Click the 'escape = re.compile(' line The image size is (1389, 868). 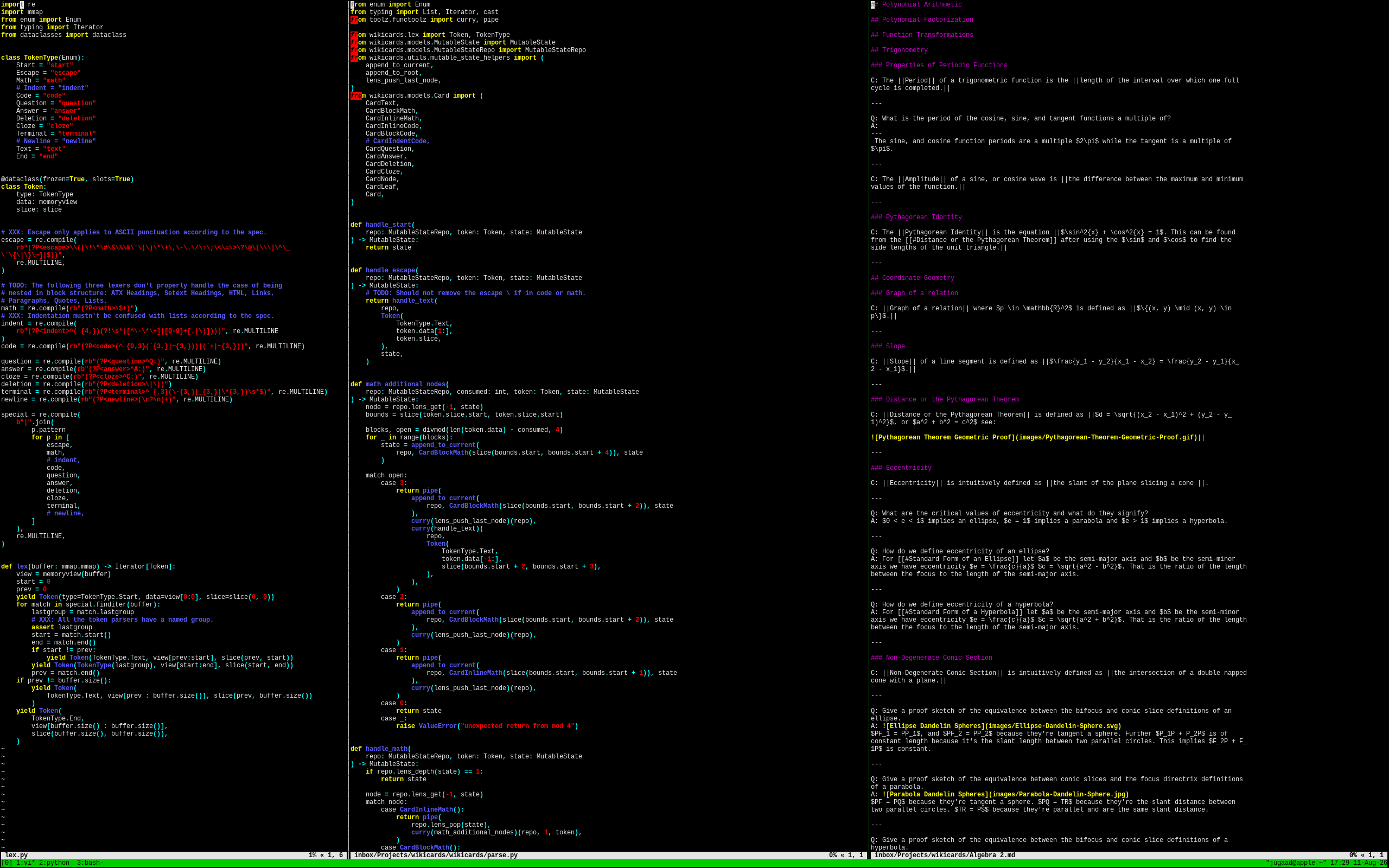click(x=39, y=240)
